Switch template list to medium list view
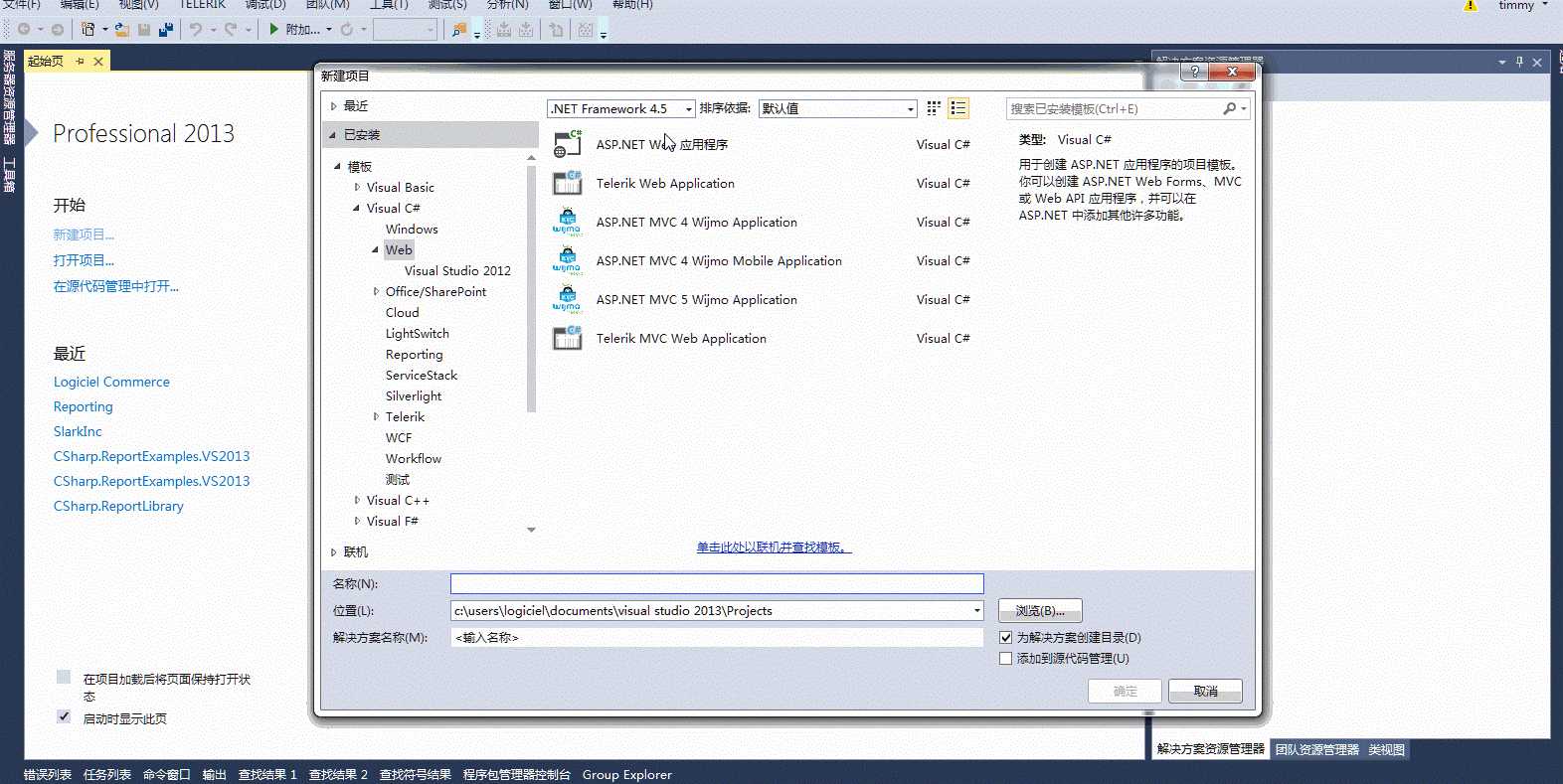Image resolution: width=1563 pixels, height=784 pixels. click(958, 108)
